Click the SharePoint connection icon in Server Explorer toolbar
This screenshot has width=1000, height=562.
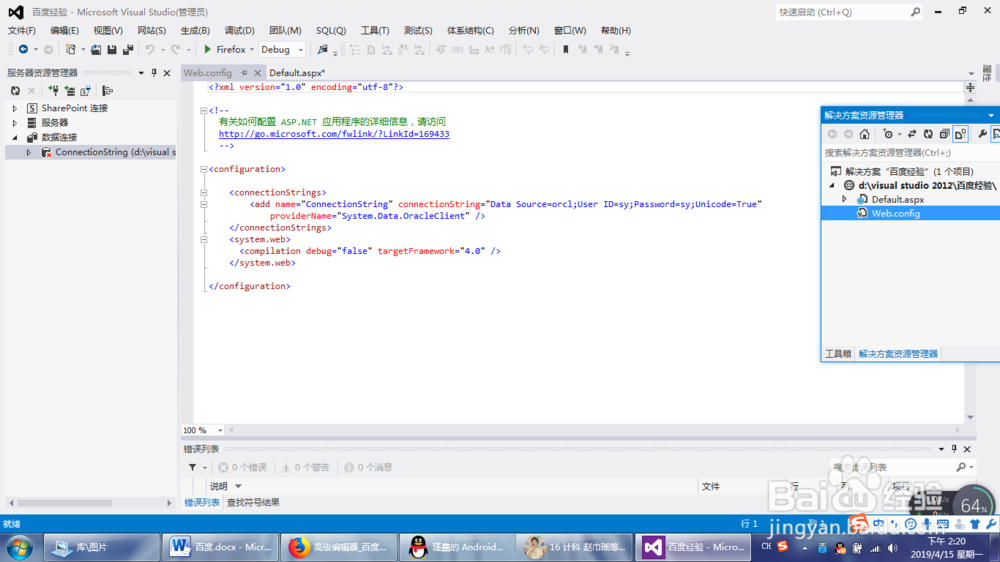pos(85,91)
